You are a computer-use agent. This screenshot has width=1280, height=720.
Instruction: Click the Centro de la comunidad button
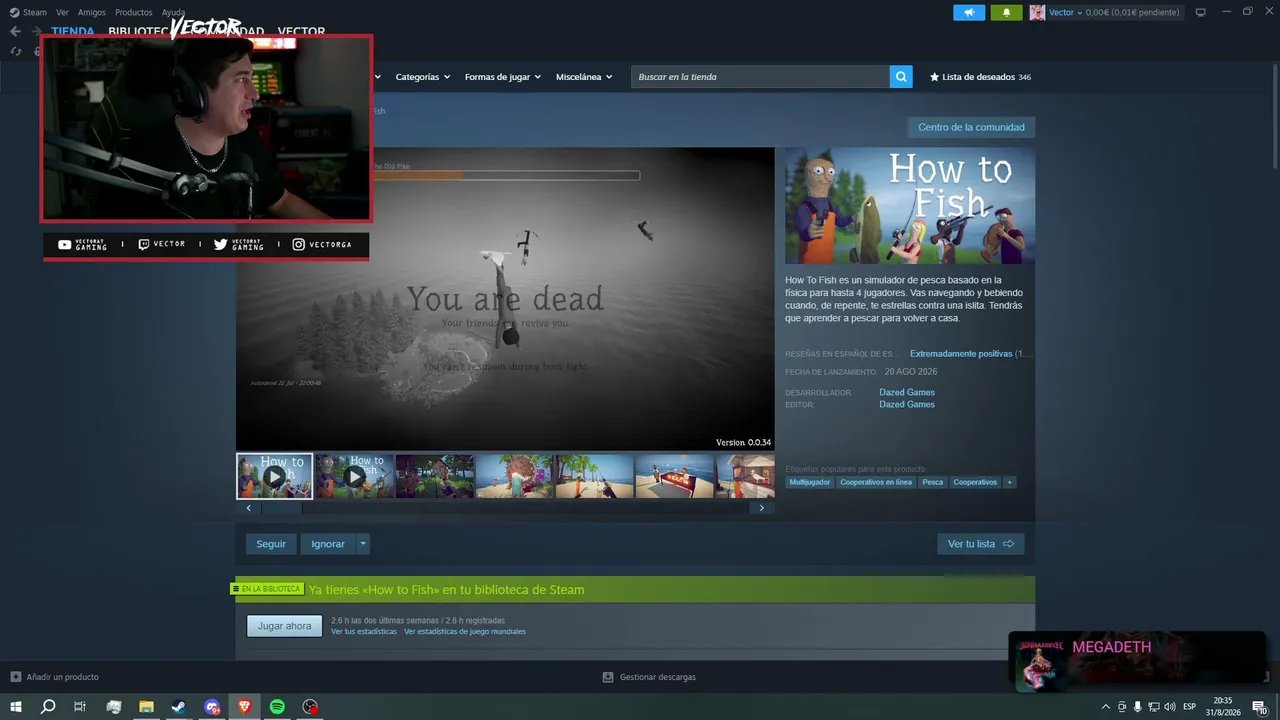click(971, 127)
